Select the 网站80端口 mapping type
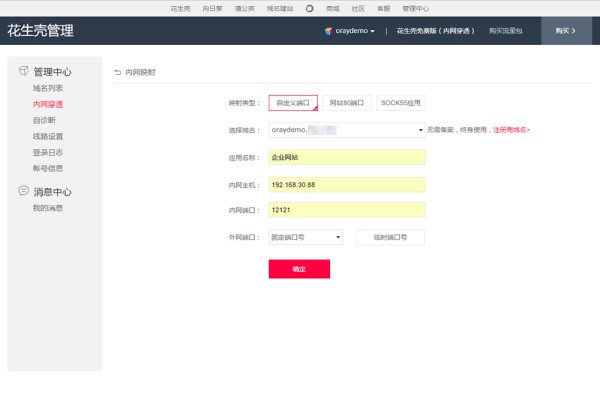Screen dimensions: 600x400 point(347,103)
